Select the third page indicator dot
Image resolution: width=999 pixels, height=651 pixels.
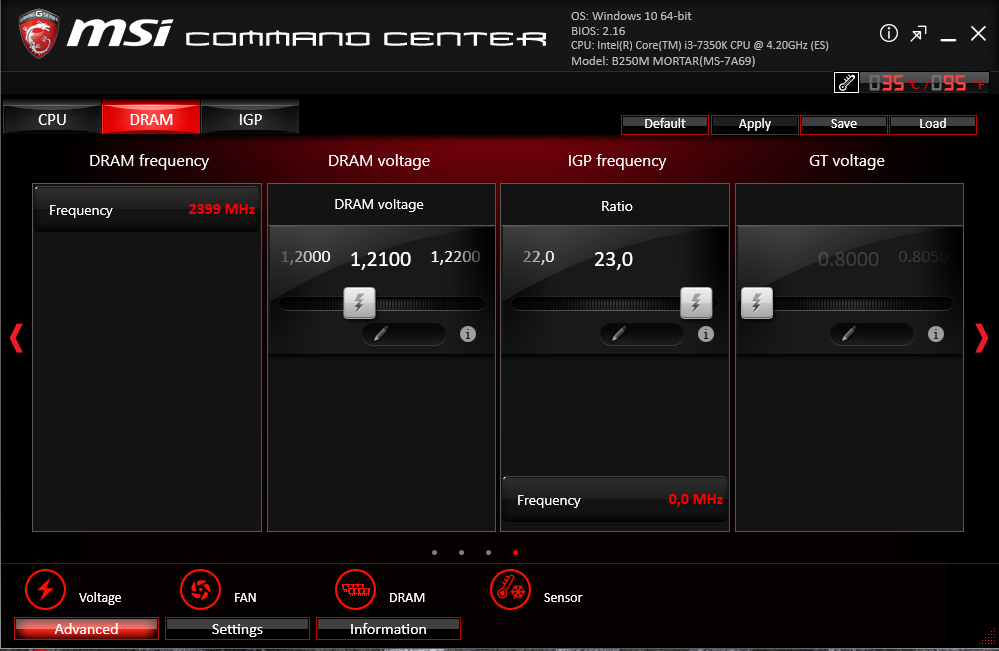point(488,552)
